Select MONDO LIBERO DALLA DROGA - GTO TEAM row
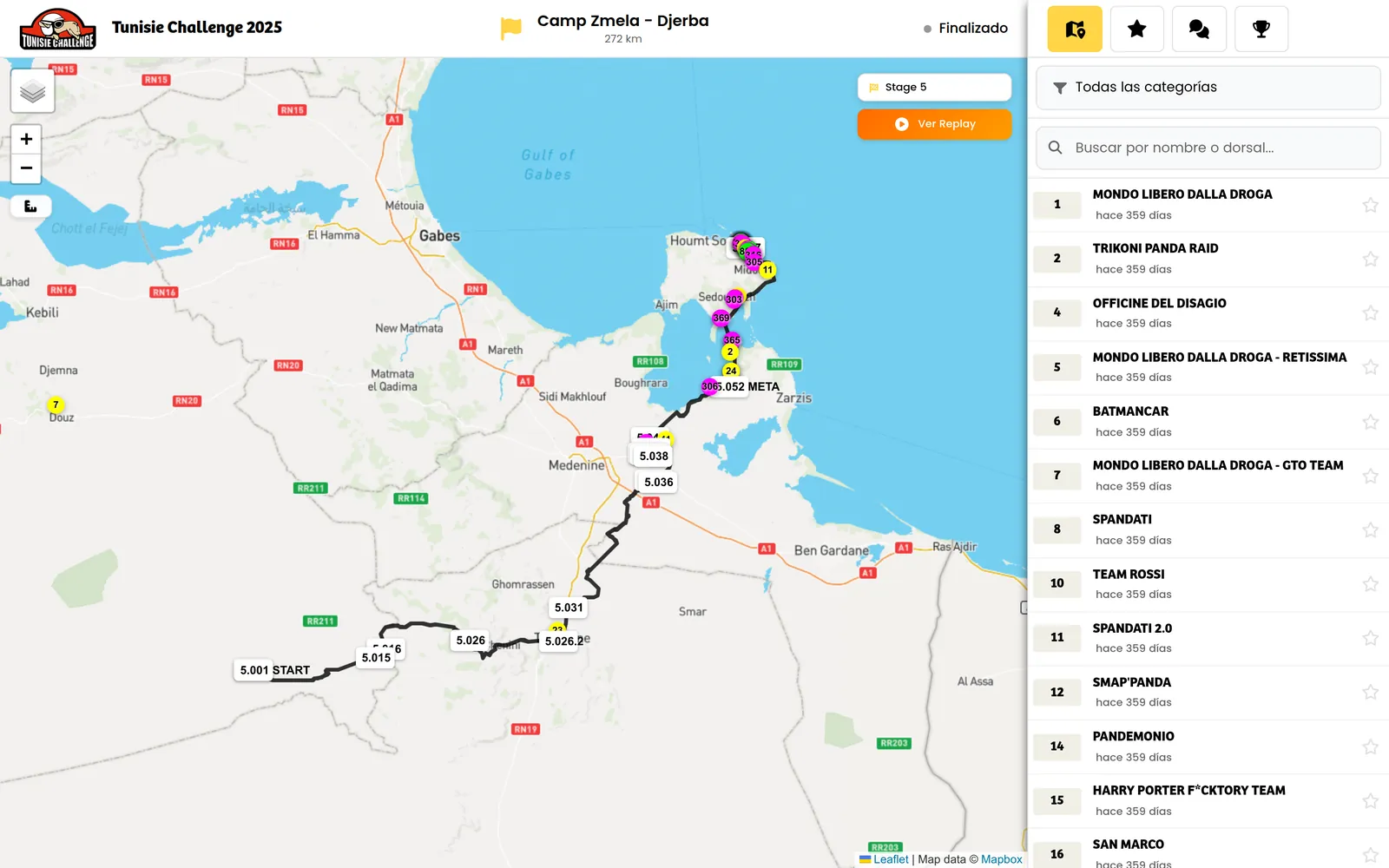1389x868 pixels. pyautogui.click(x=1208, y=476)
